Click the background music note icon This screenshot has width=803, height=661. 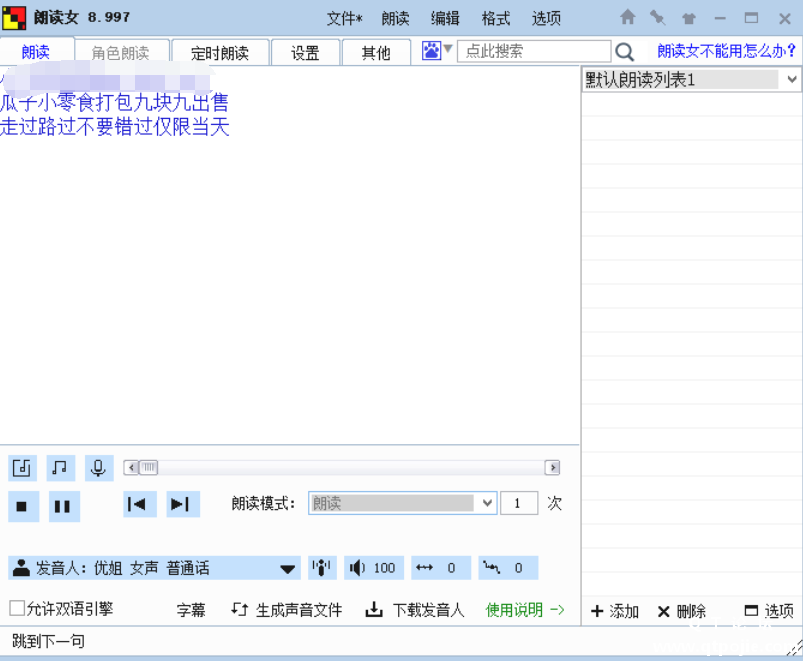coord(60,468)
